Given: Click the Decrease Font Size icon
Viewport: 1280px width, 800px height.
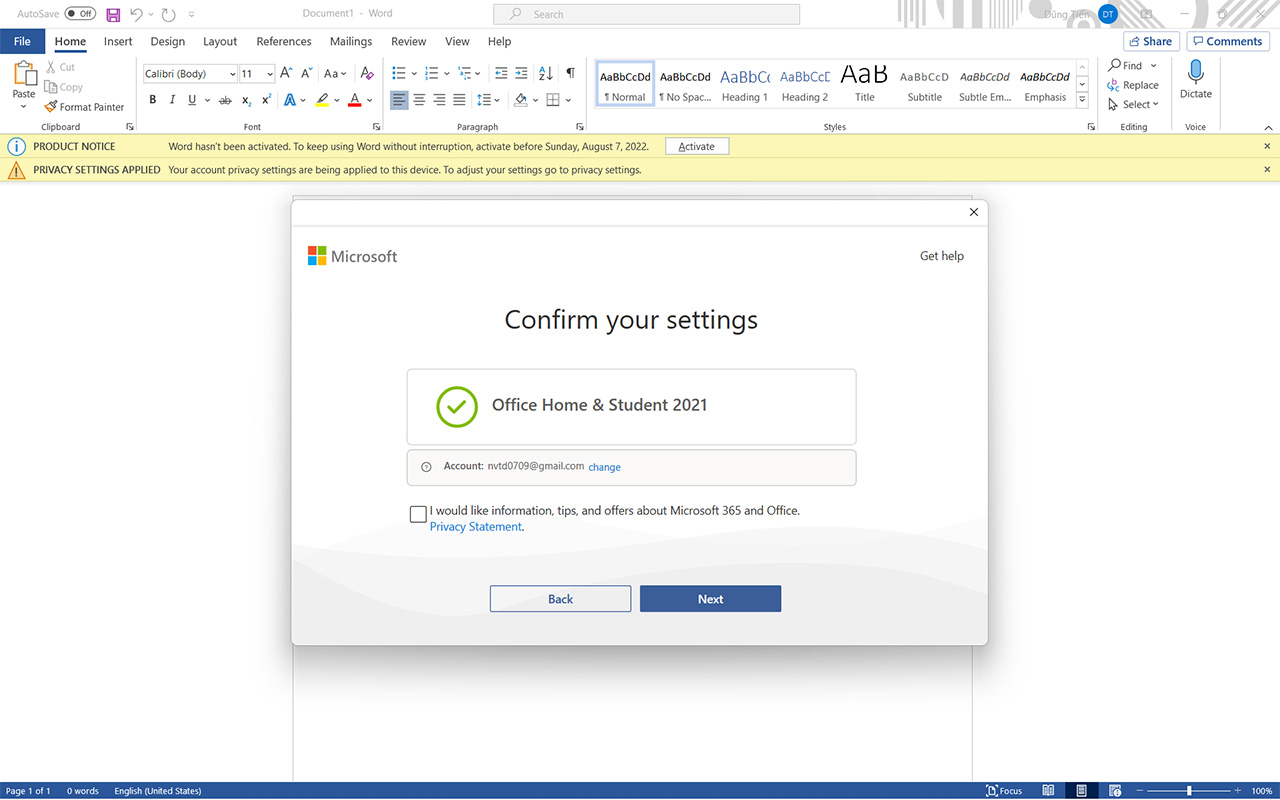Looking at the screenshot, I should coord(307,73).
